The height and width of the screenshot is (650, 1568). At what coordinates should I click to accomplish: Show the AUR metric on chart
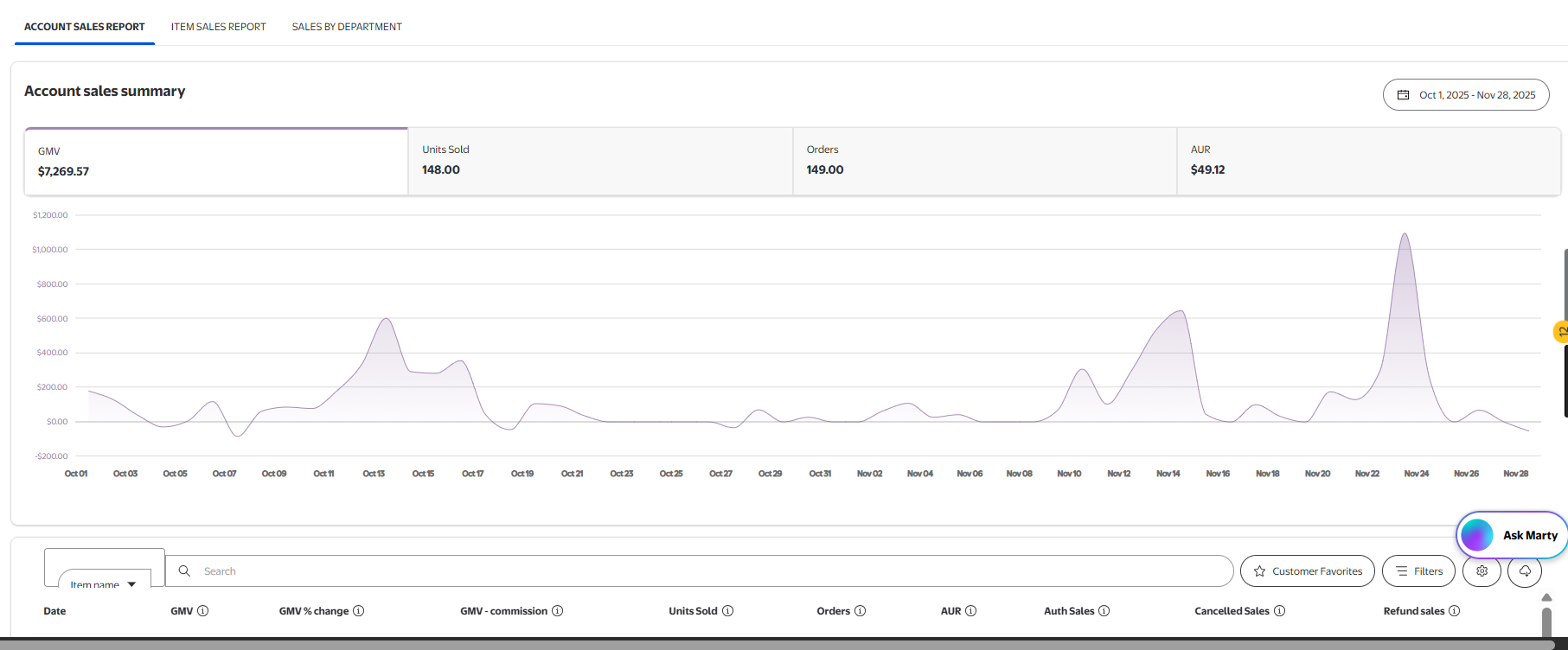click(1368, 161)
